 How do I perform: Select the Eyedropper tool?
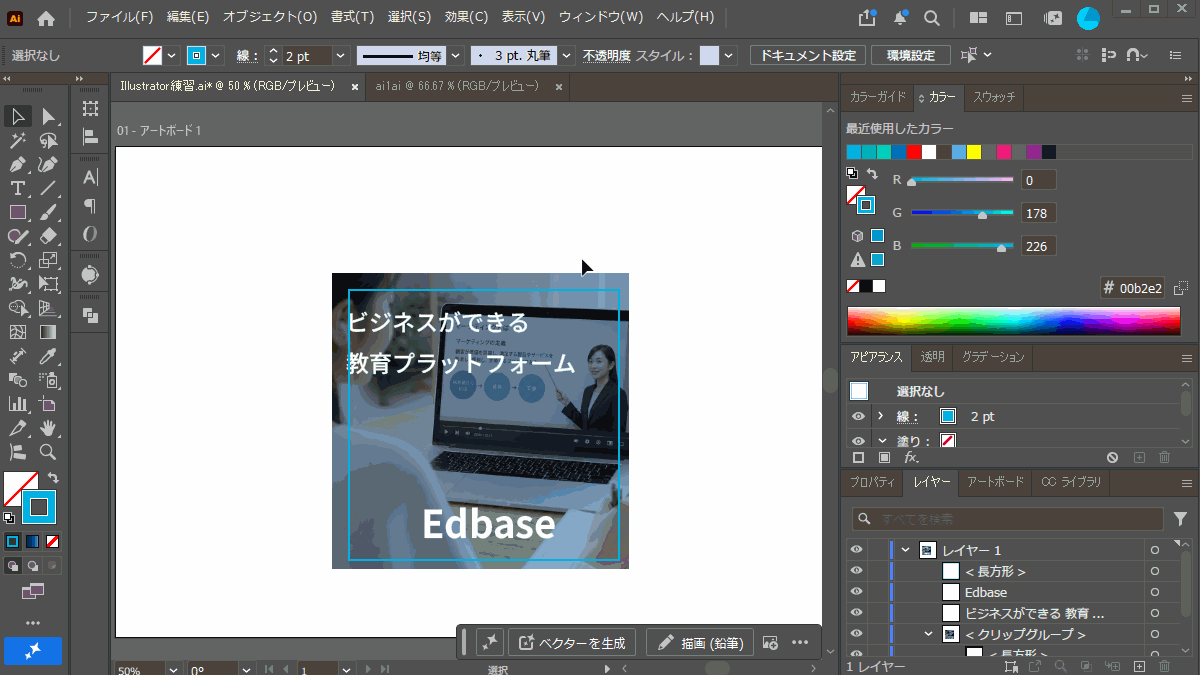coord(48,356)
